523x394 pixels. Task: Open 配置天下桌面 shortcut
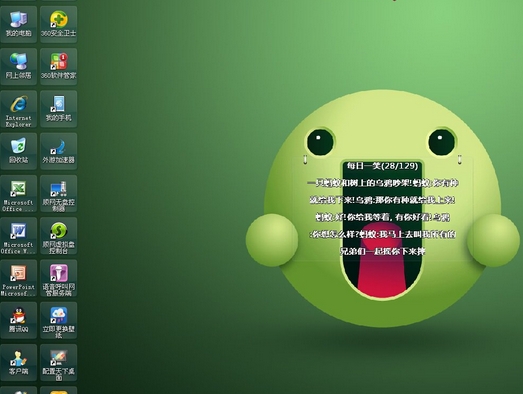click(59, 363)
